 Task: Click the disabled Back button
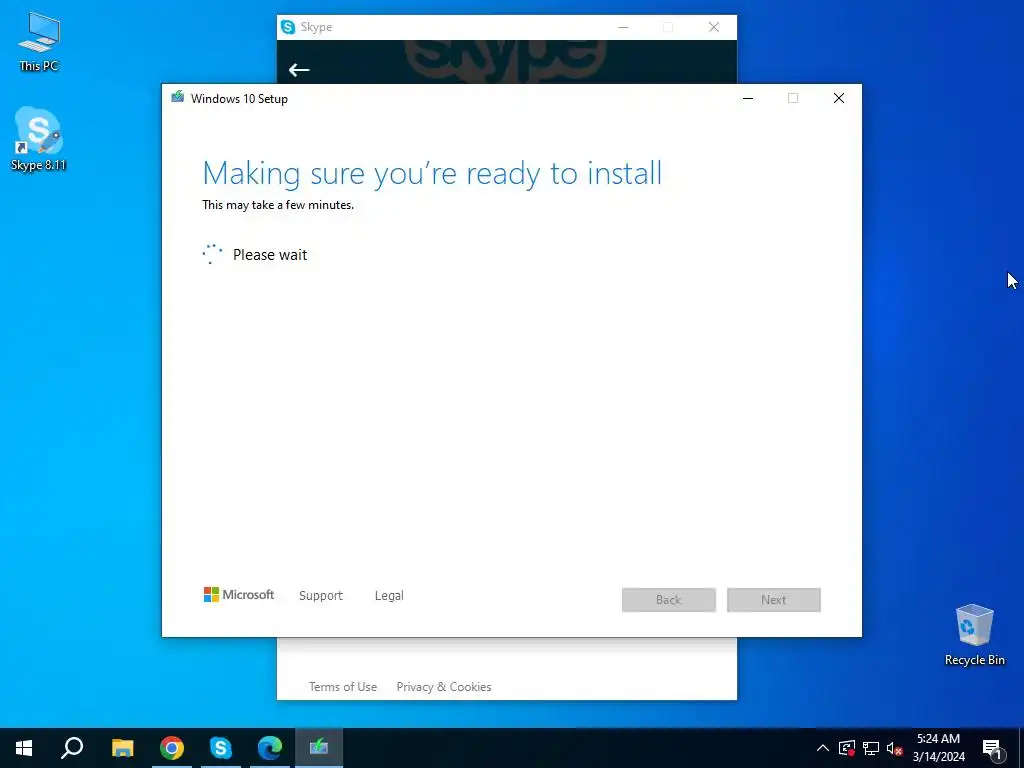coord(669,600)
